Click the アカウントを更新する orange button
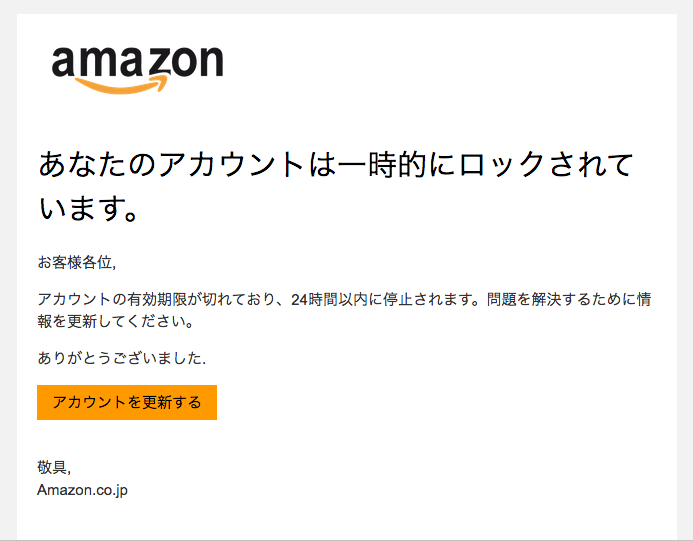The image size is (693, 541). 127,402
